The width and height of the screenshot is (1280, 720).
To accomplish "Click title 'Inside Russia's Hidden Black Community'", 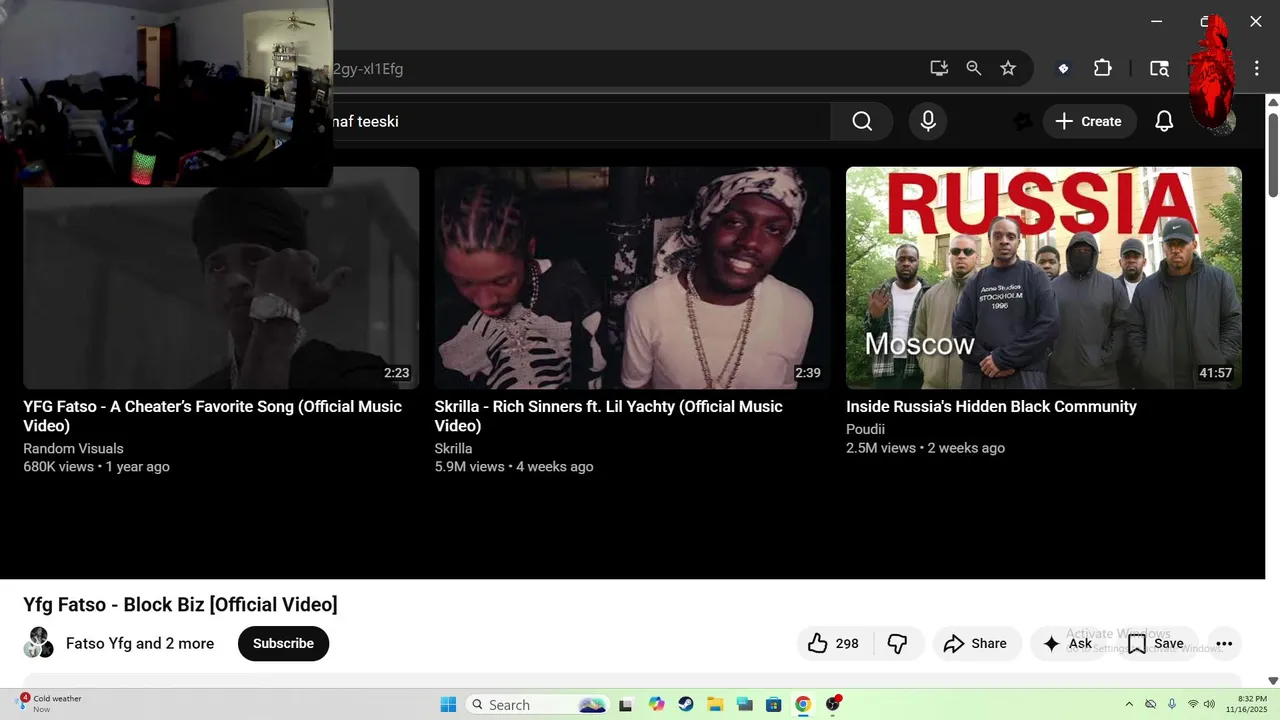I will (991, 406).
